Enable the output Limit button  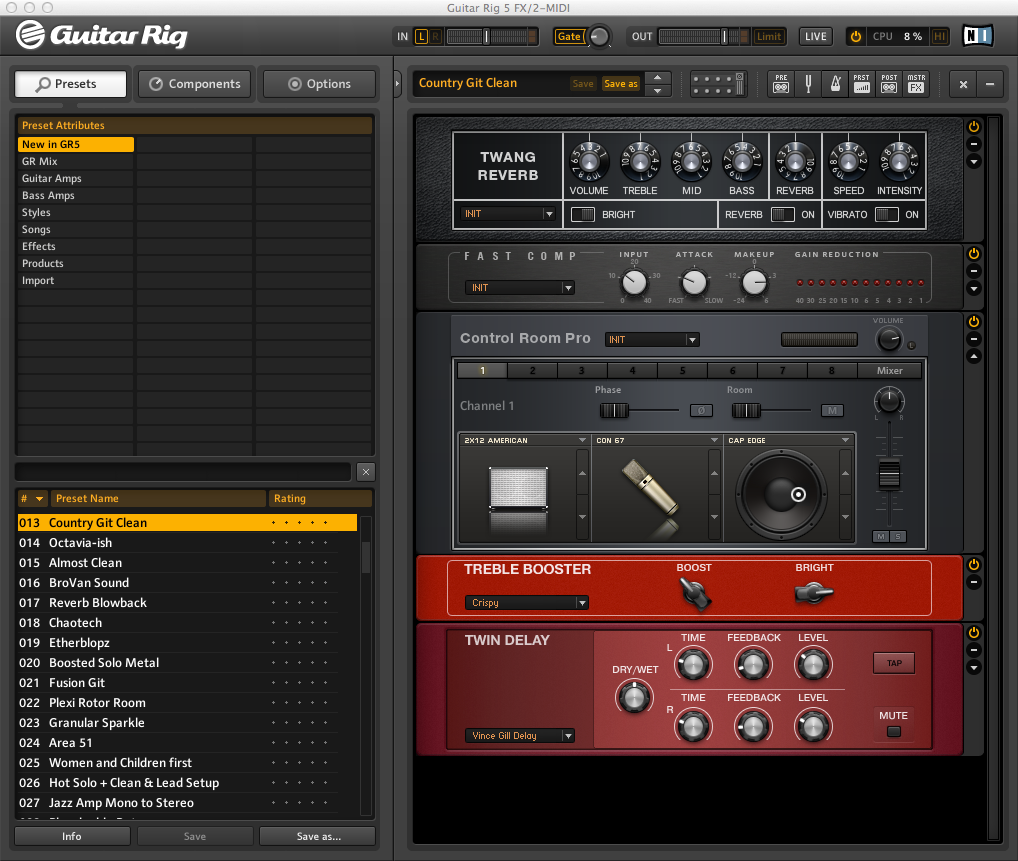[769, 36]
